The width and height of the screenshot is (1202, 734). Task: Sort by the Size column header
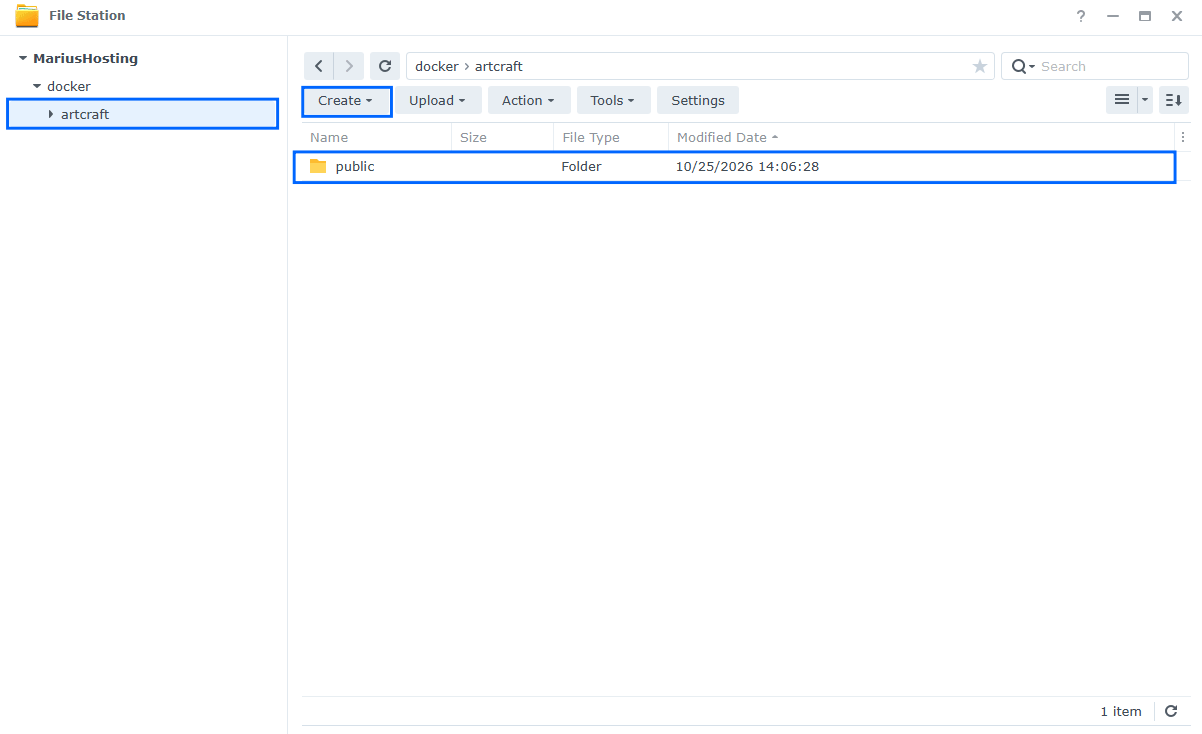tap(502, 137)
